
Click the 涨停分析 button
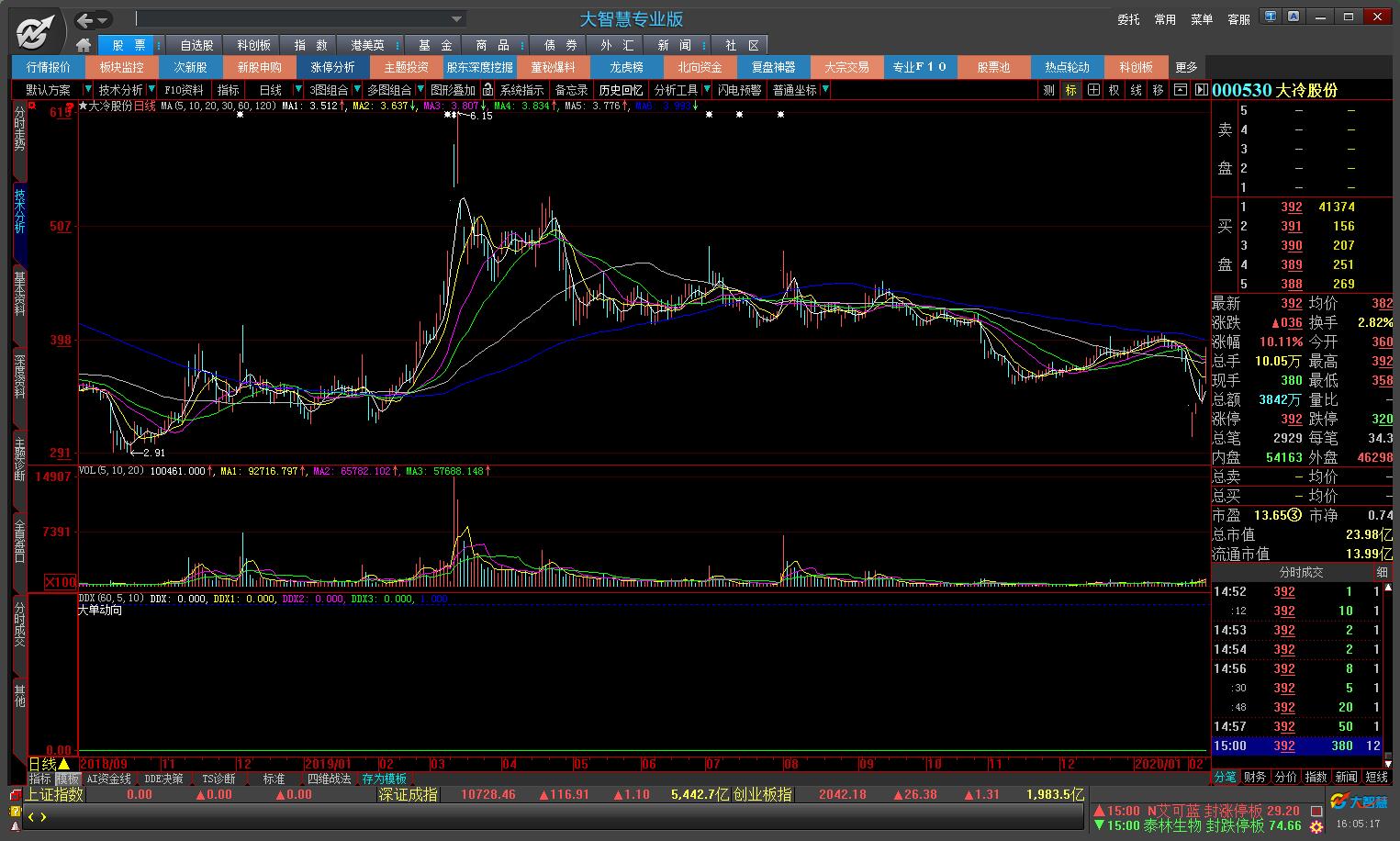tap(332, 67)
